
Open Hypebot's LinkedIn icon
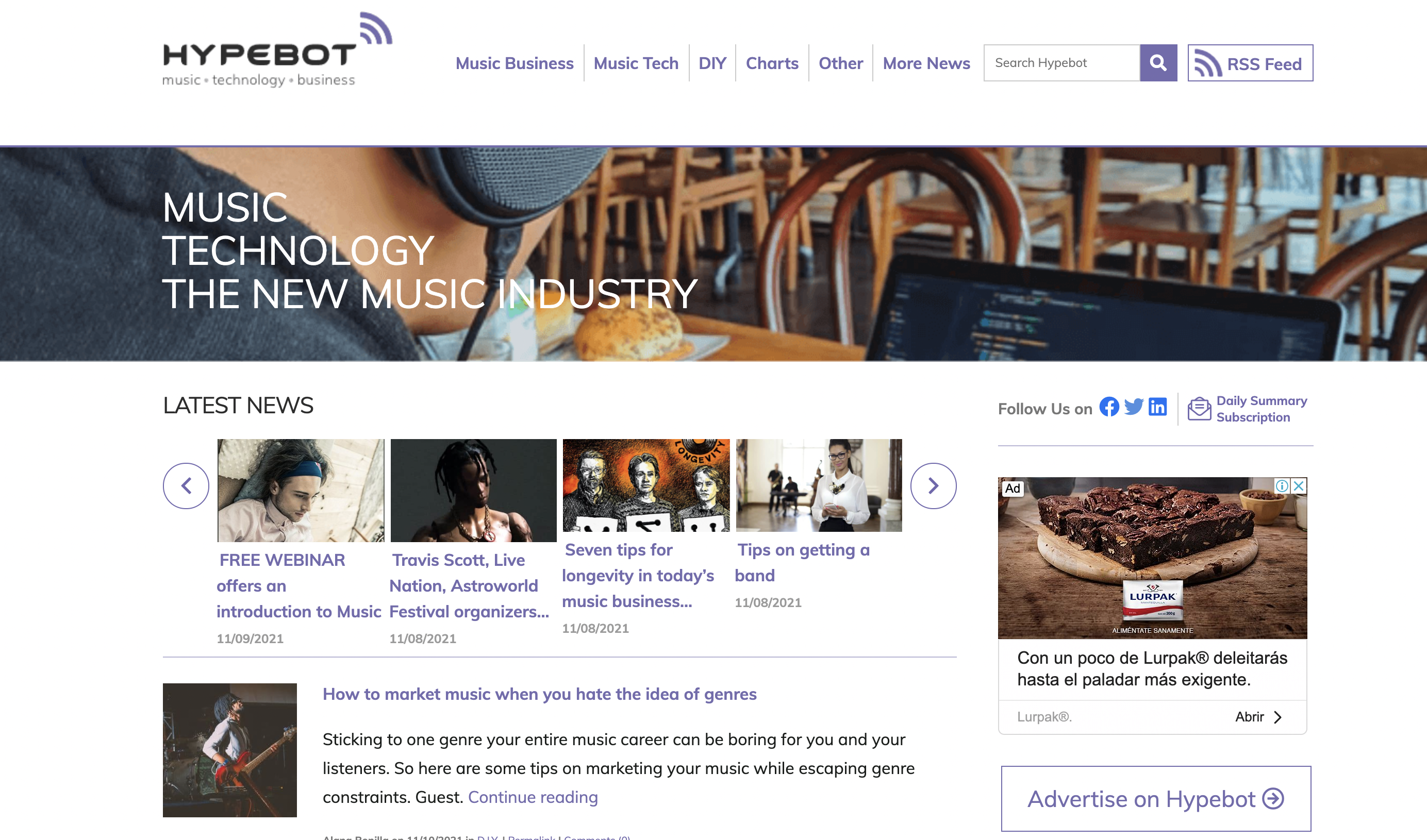click(x=1157, y=407)
